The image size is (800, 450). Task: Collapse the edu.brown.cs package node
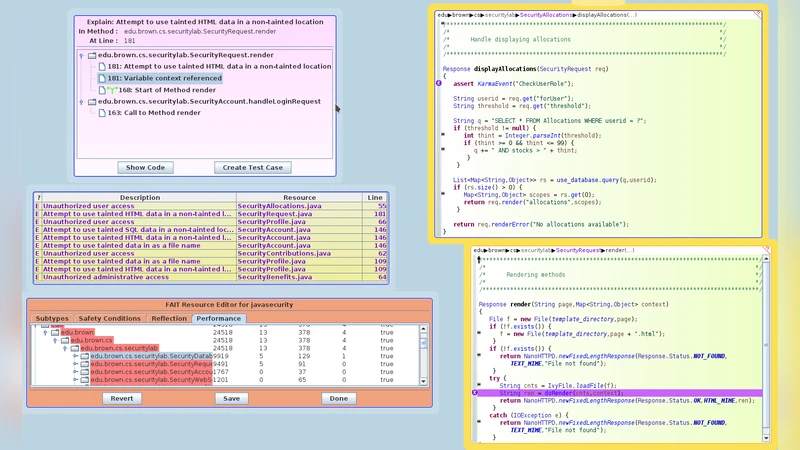click(x=55, y=340)
